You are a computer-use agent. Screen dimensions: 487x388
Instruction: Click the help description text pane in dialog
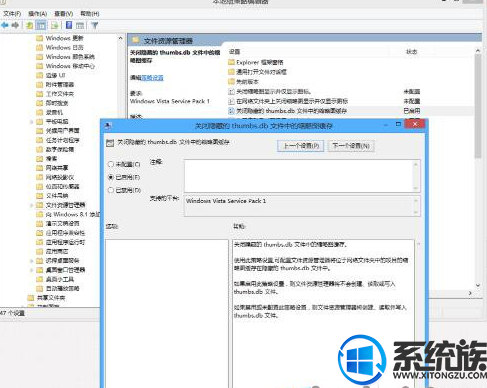[x=323, y=313]
